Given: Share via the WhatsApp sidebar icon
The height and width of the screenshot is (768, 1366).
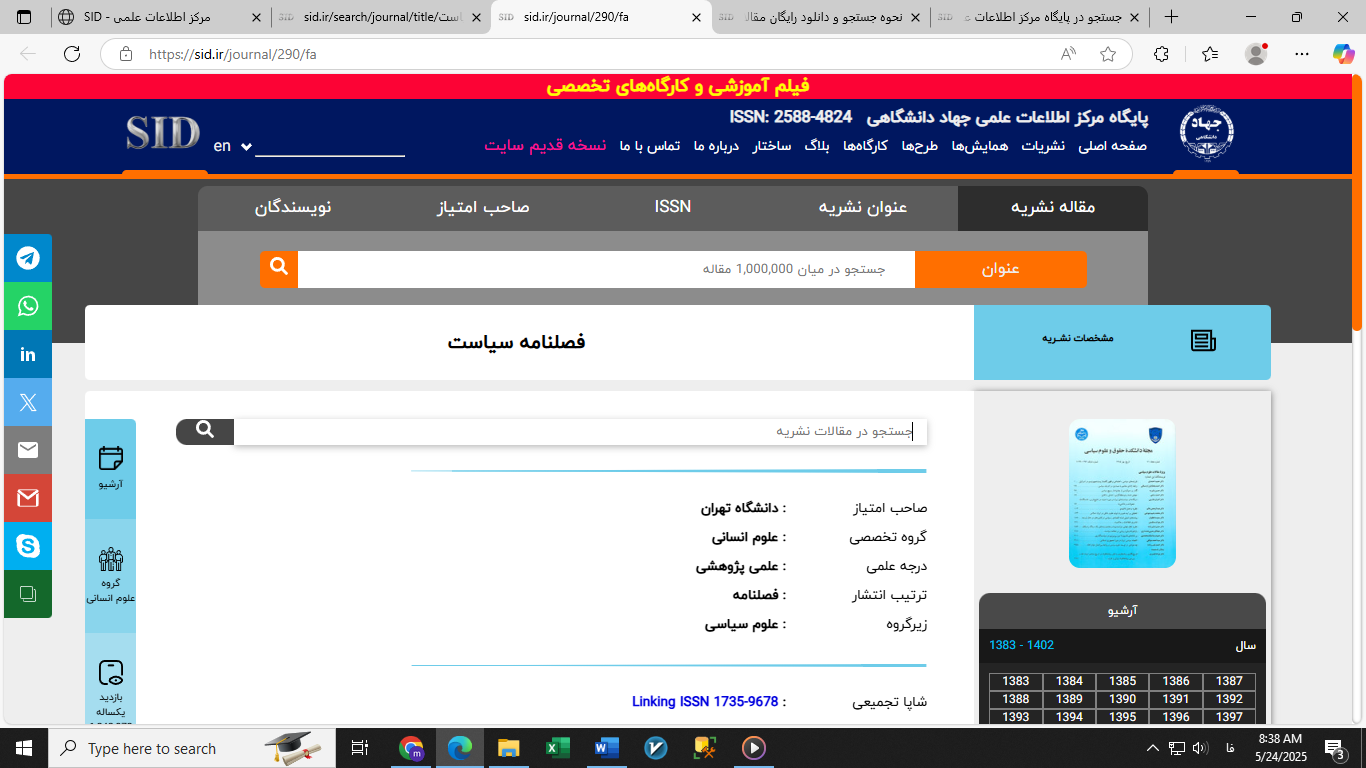Looking at the screenshot, I should point(27,306).
